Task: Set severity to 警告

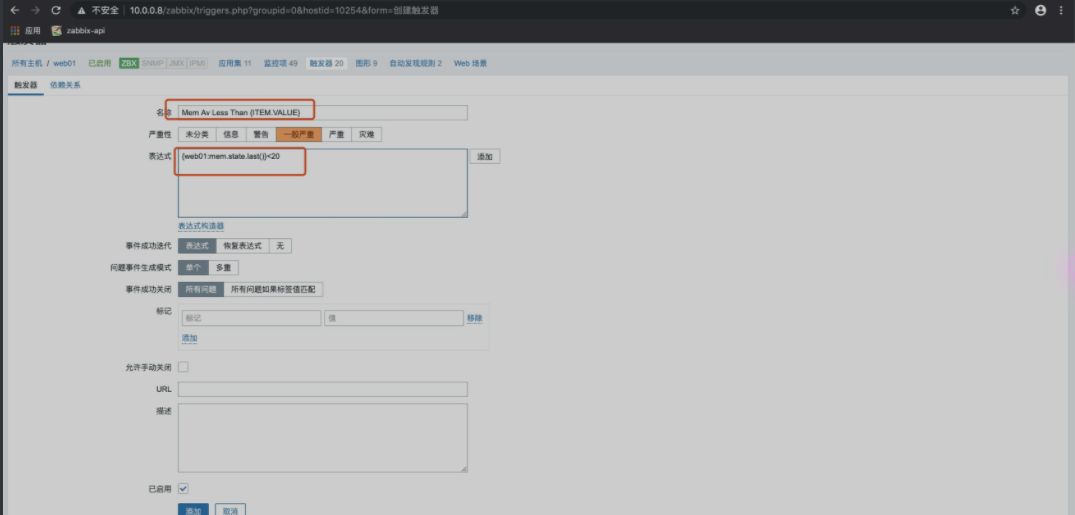Action: 261,134
